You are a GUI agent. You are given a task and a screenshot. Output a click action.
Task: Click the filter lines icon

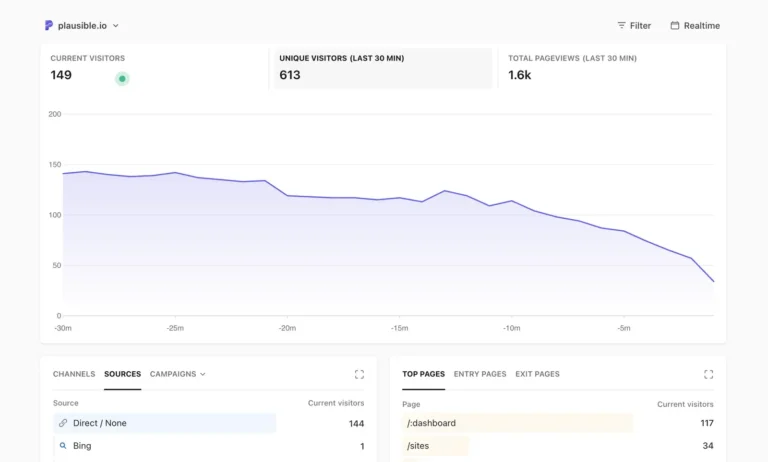(621, 25)
